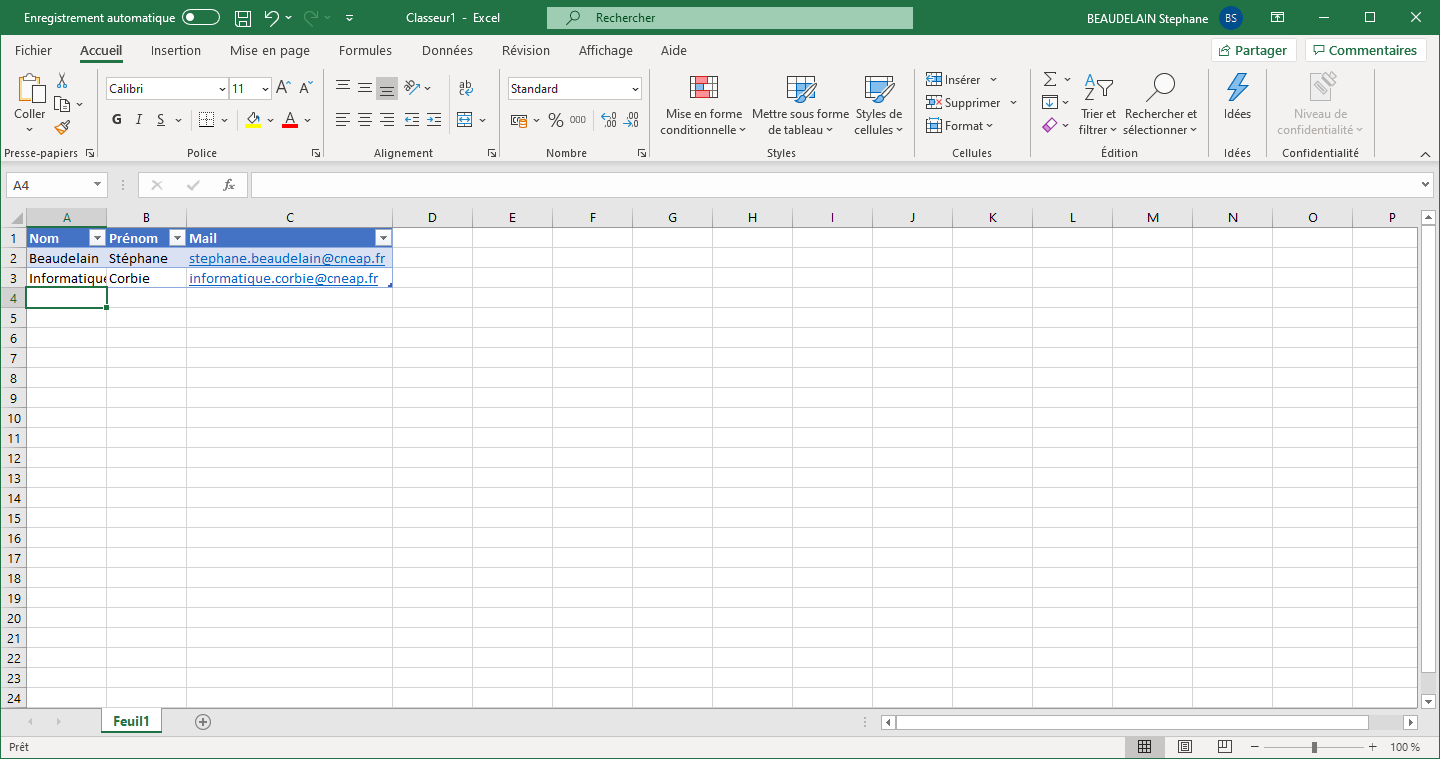The image size is (1440, 759).
Task: Open the Insertion ribbon tab
Action: (176, 51)
